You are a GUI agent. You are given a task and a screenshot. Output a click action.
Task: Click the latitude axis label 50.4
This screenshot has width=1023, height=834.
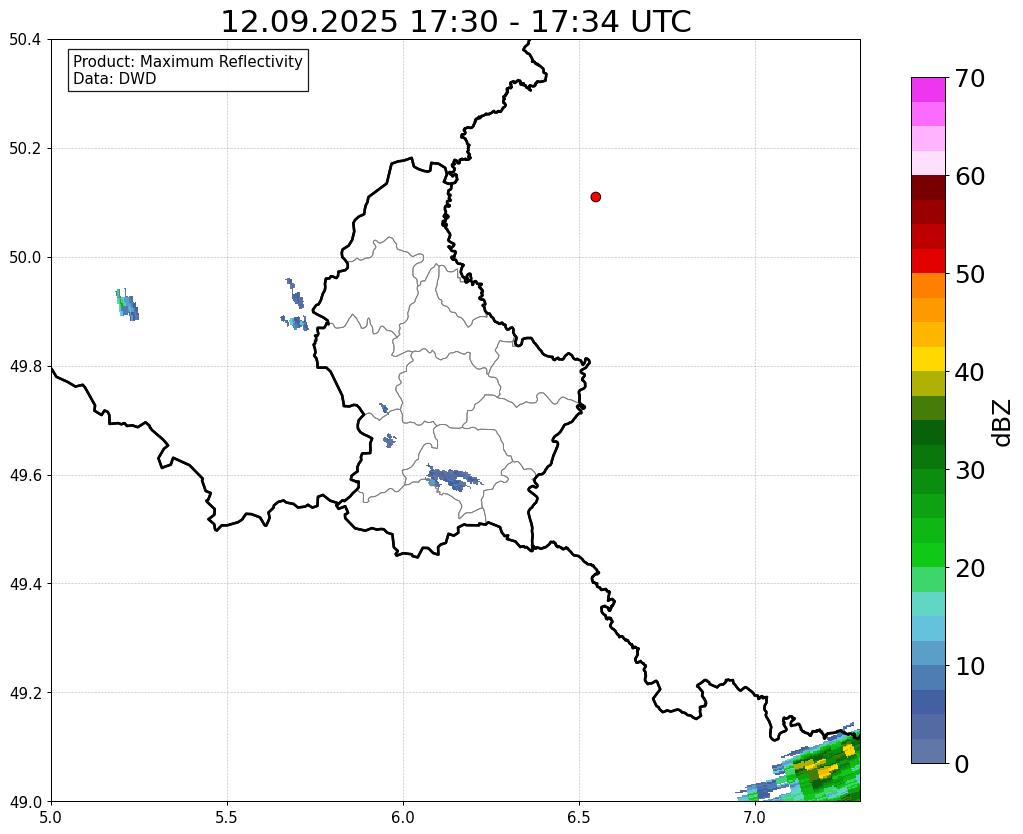point(25,40)
